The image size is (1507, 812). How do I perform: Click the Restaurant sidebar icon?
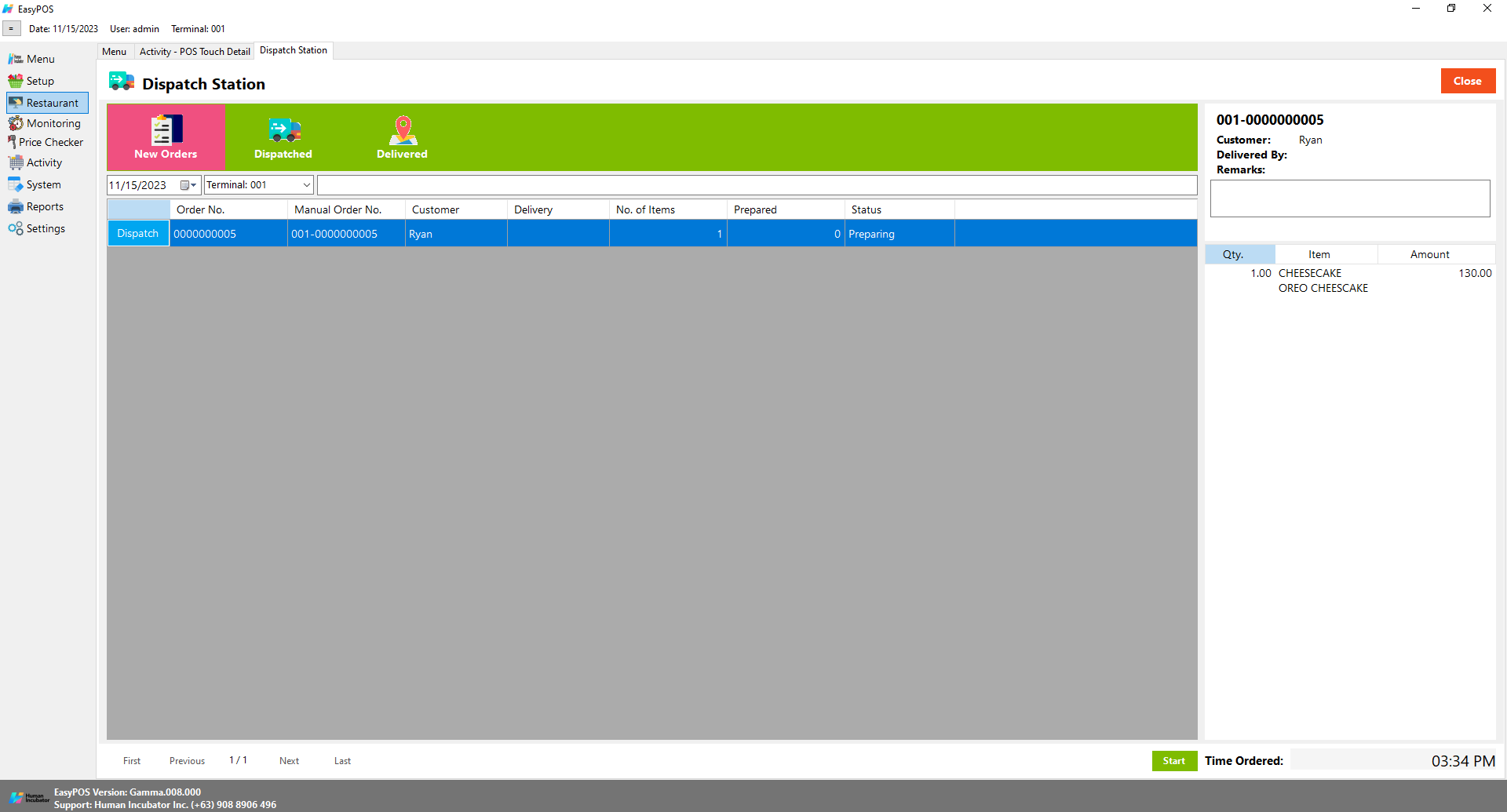[16, 103]
